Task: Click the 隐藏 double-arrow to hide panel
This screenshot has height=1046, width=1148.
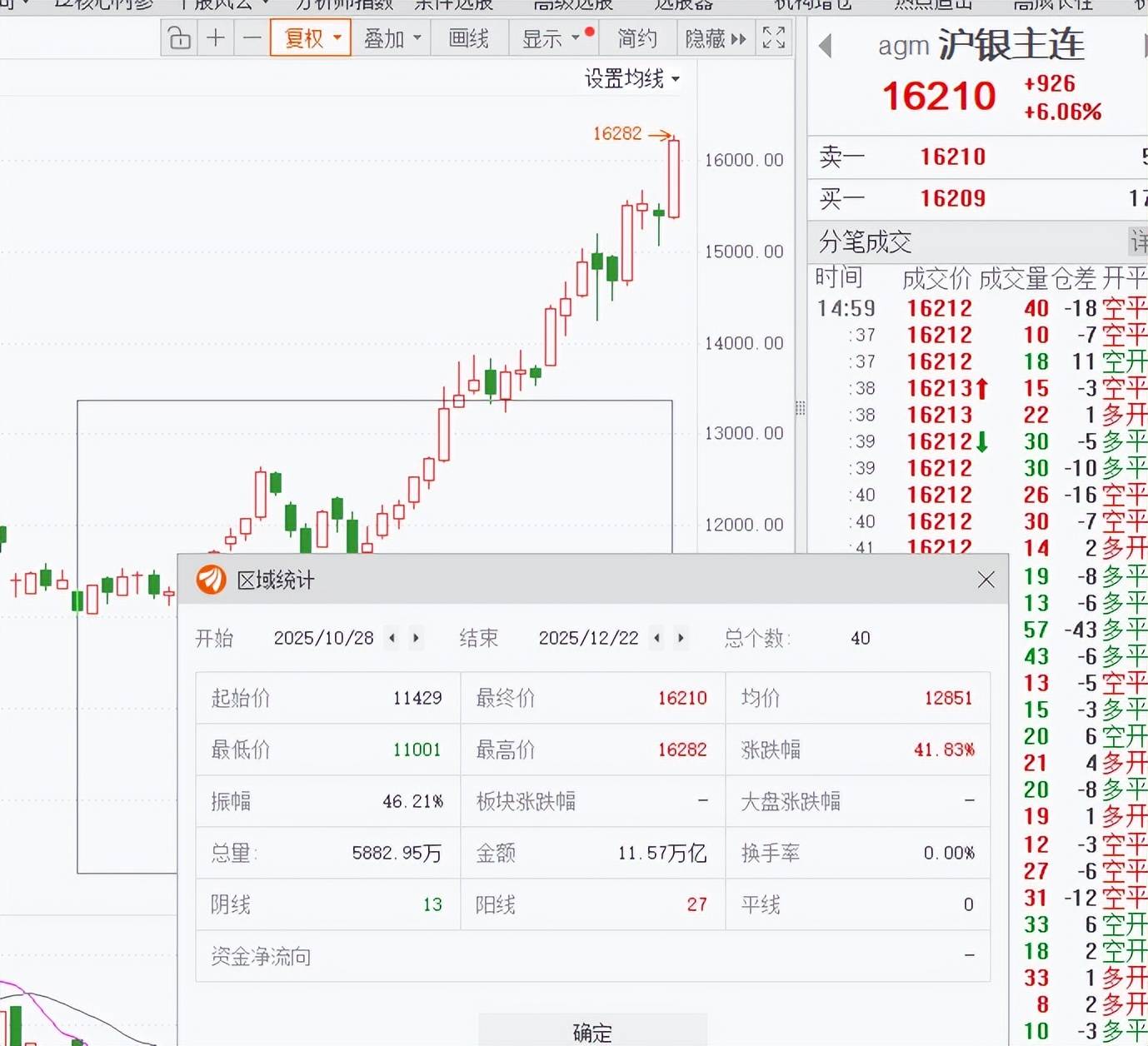Action: (716, 38)
